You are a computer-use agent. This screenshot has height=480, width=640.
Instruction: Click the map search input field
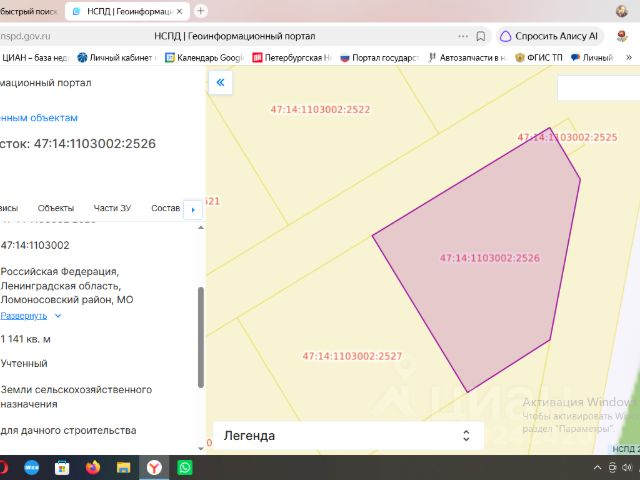click(599, 88)
